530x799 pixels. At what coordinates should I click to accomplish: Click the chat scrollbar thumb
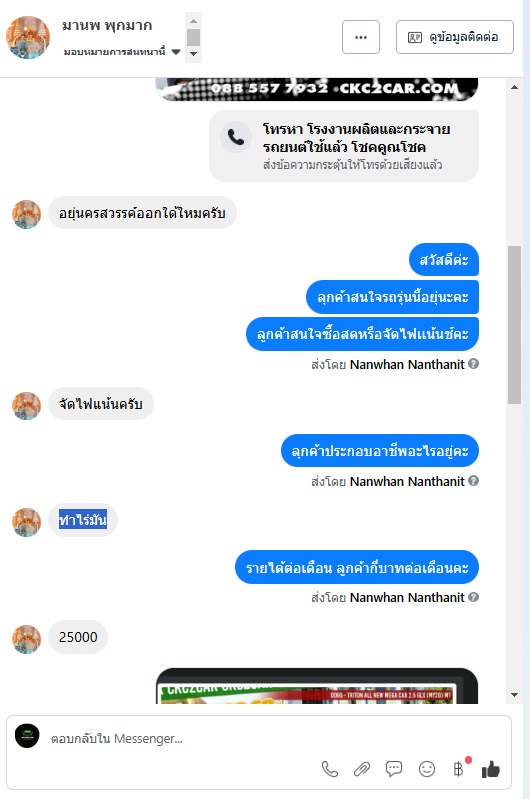tap(514, 325)
